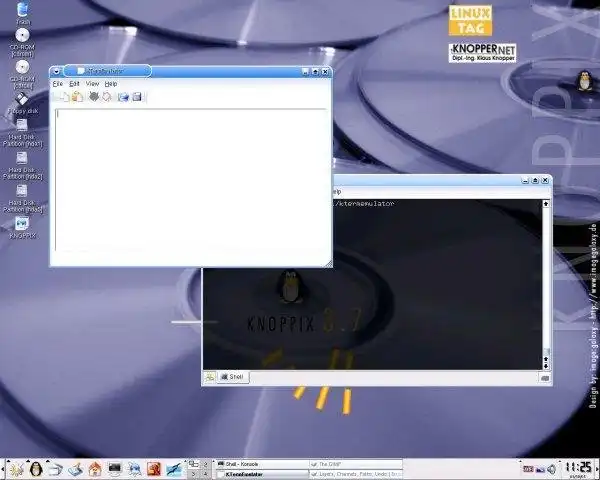
Task: Open the Home folder panel icon
Action: [x=95, y=469]
